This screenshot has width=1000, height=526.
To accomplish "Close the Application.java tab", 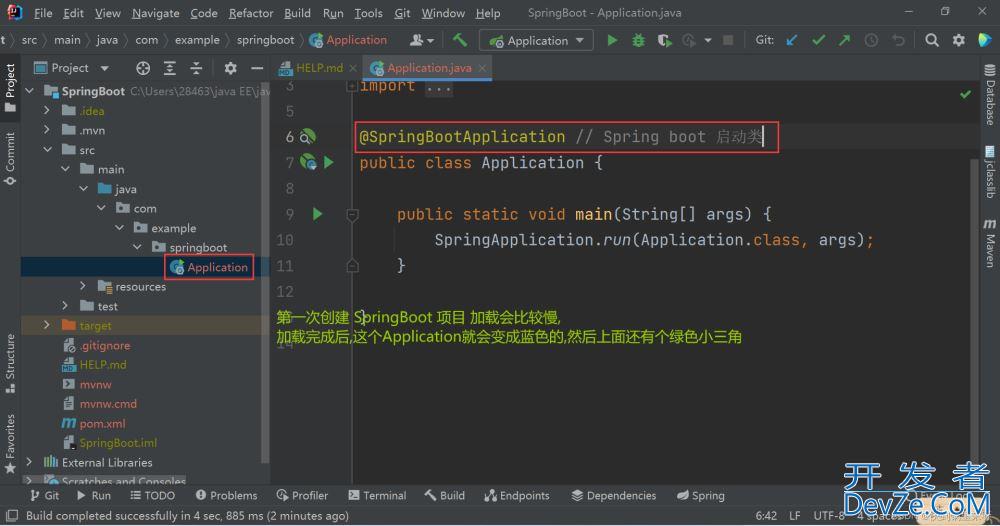I will tap(483, 68).
